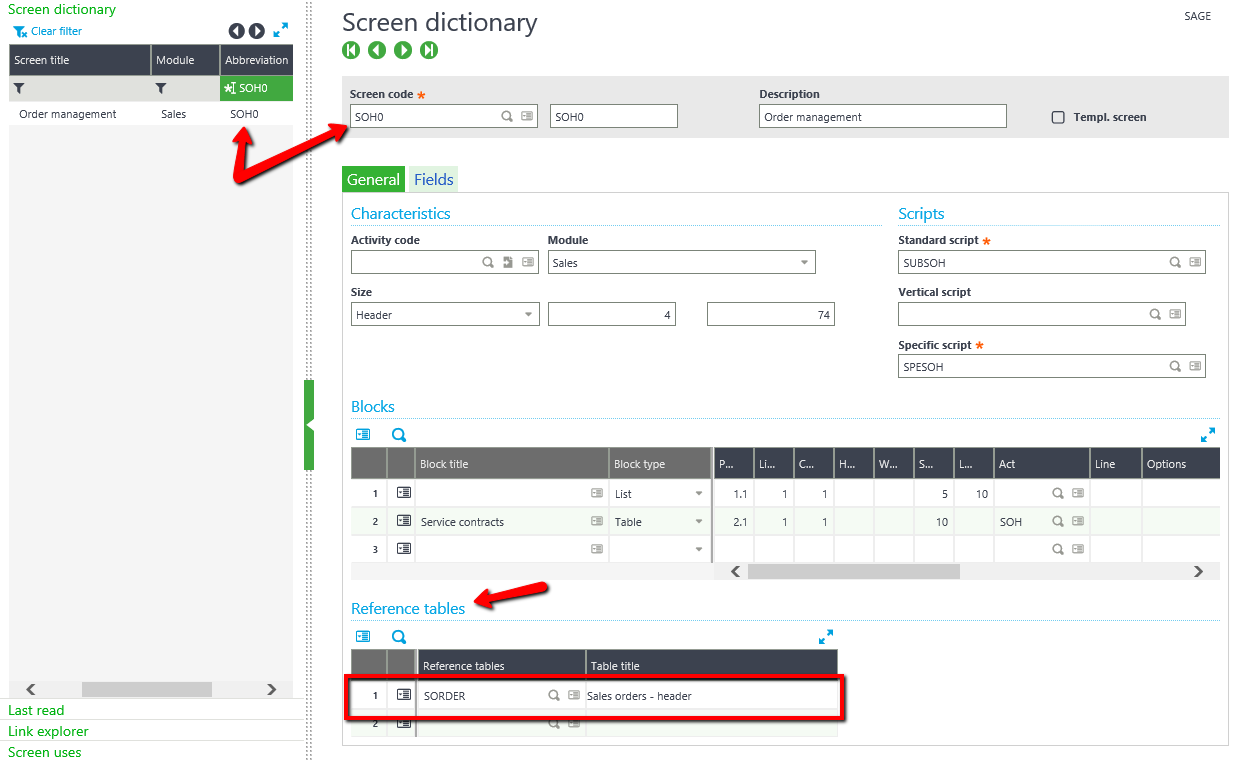Go to first record navigation icon

point(351,50)
